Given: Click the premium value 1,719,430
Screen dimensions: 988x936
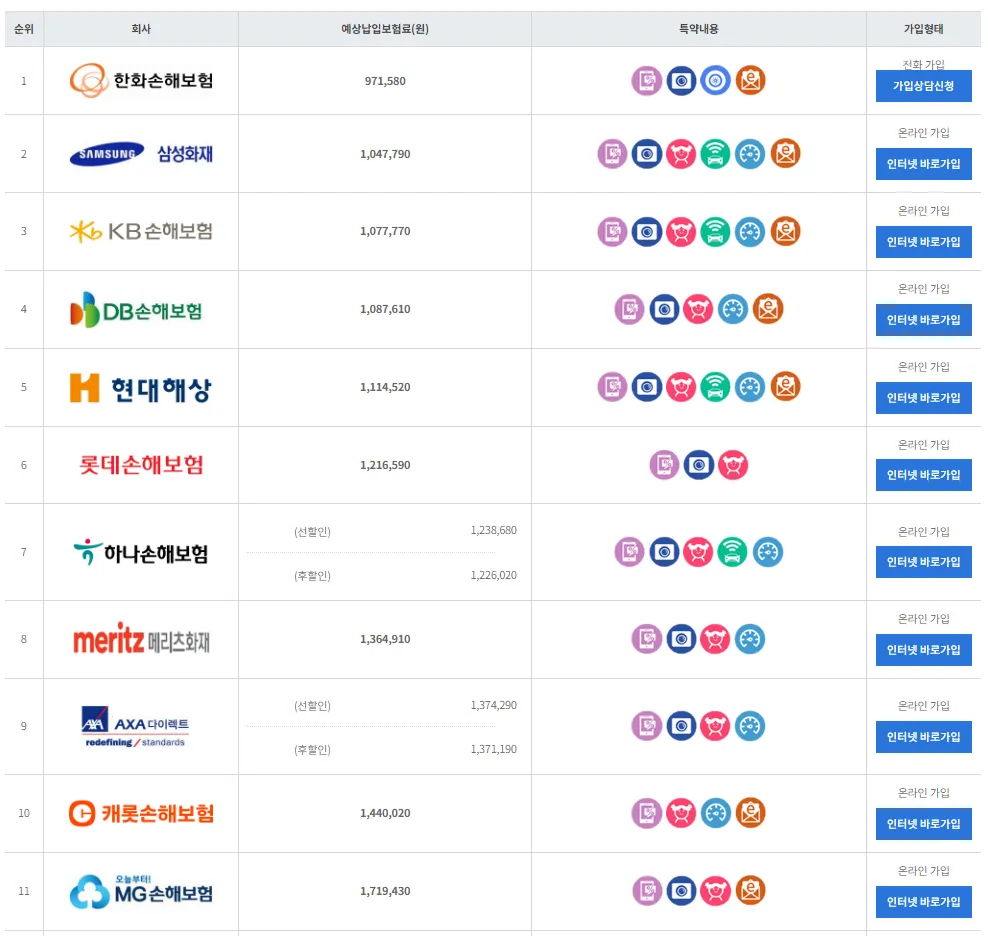Looking at the screenshot, I should coord(385,891).
